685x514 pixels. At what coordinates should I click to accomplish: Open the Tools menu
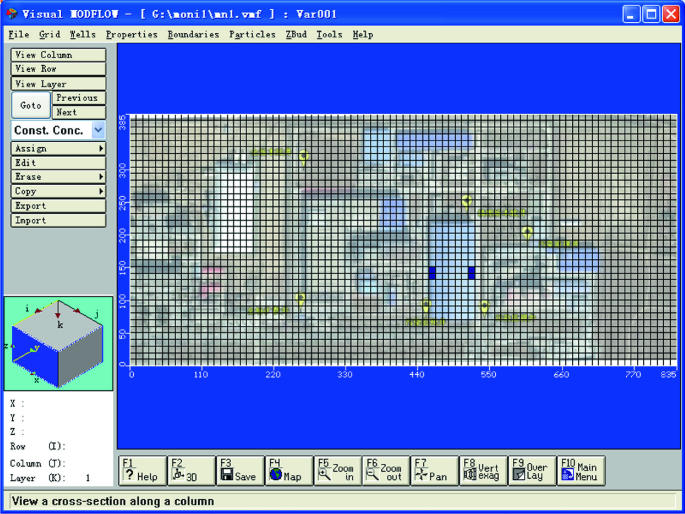[x=329, y=34]
